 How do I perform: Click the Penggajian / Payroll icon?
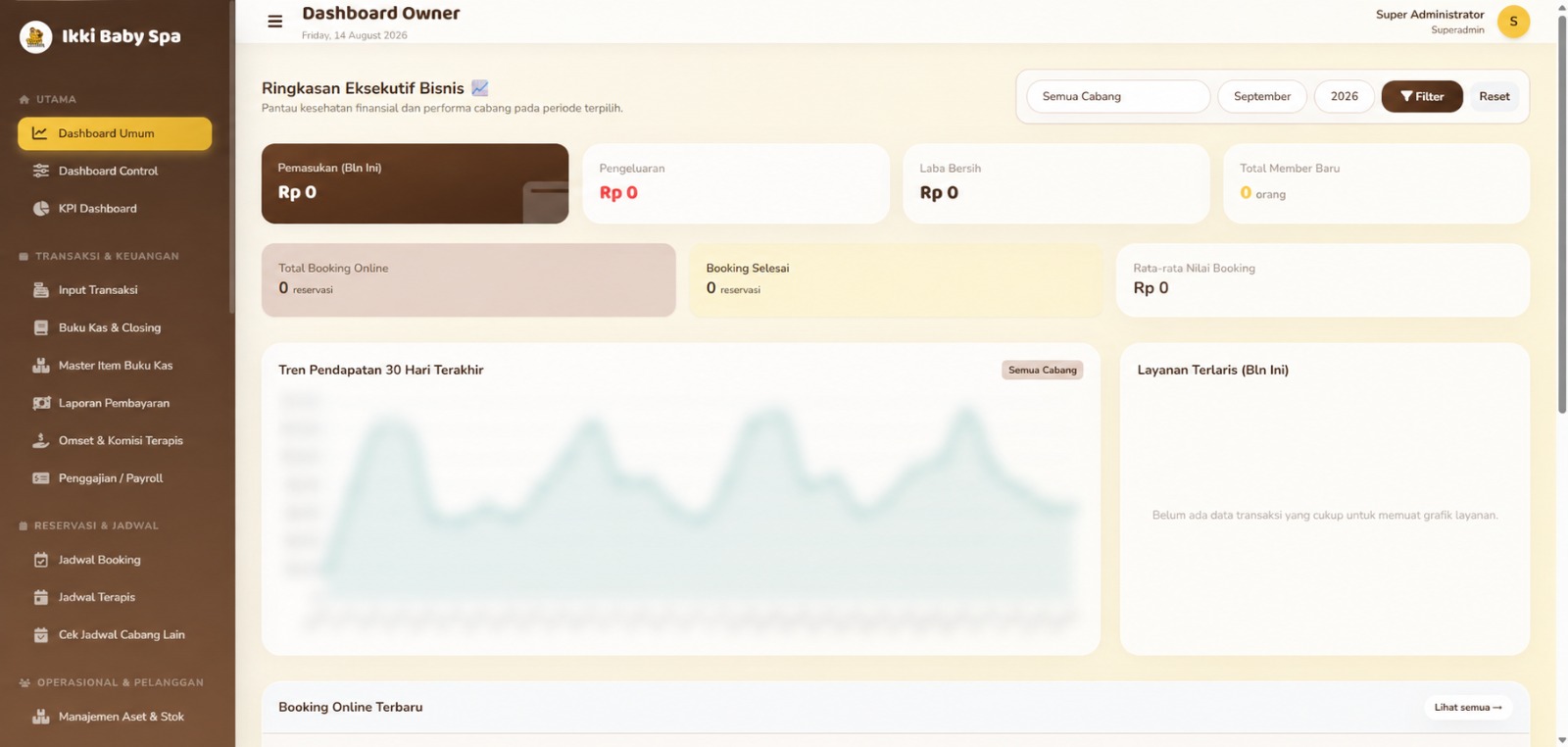(x=41, y=478)
